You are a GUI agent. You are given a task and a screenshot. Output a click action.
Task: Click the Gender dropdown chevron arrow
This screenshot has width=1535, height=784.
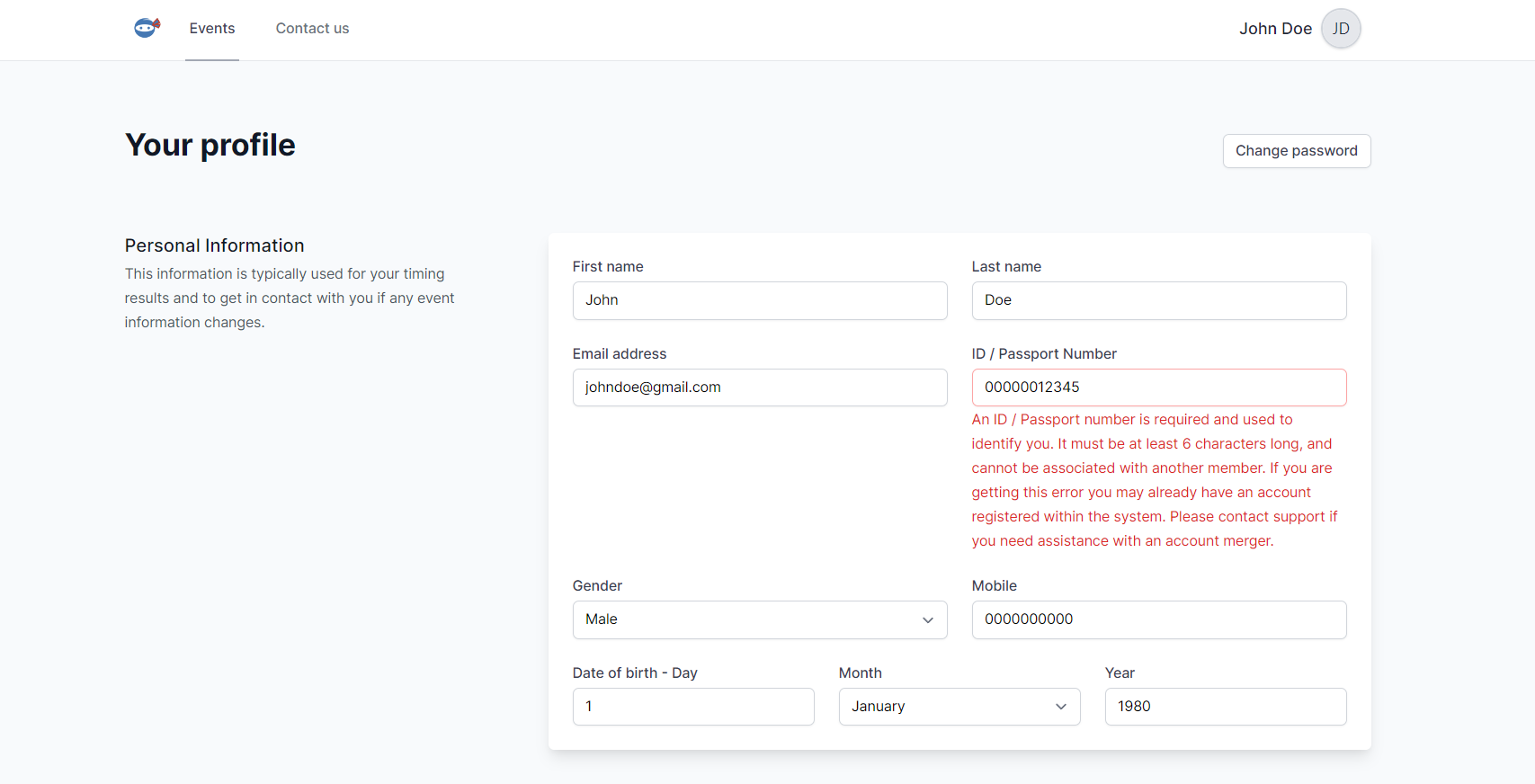pyautogui.click(x=927, y=620)
